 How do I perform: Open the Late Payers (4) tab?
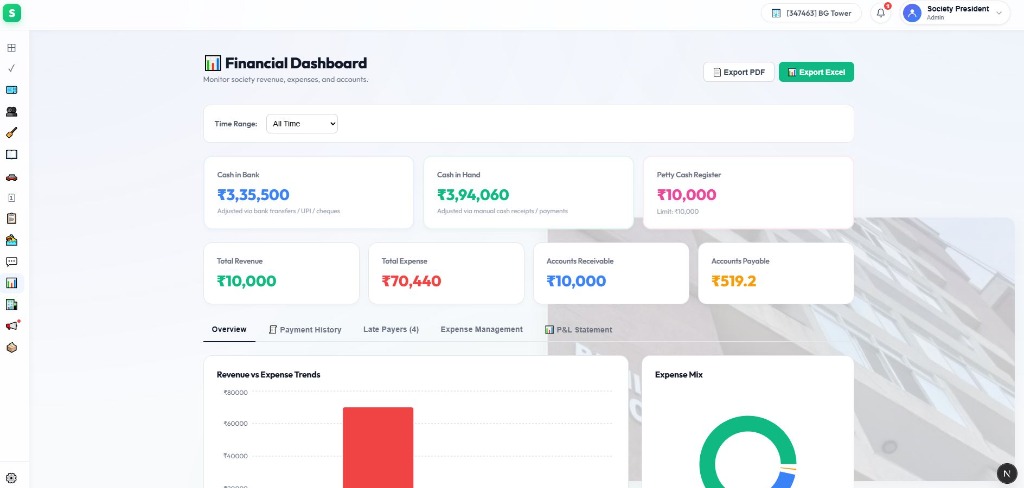tap(391, 329)
